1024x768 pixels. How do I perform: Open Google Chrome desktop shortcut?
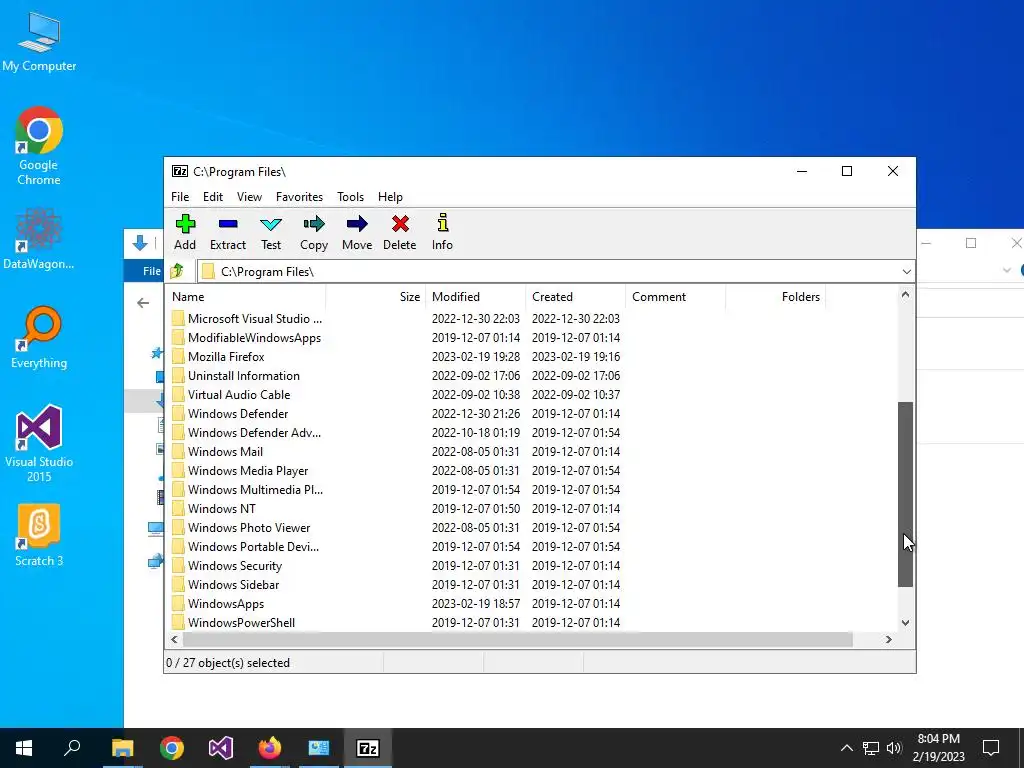point(39,146)
